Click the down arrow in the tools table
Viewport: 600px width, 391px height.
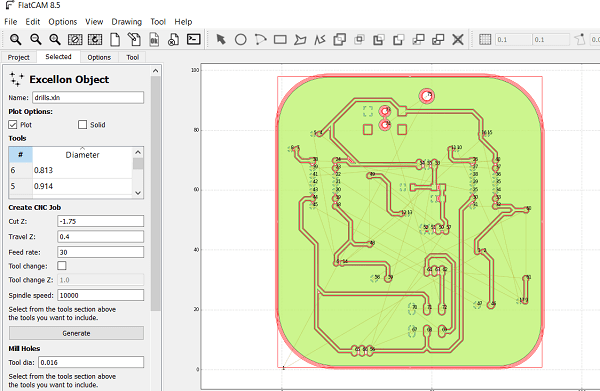click(138, 193)
